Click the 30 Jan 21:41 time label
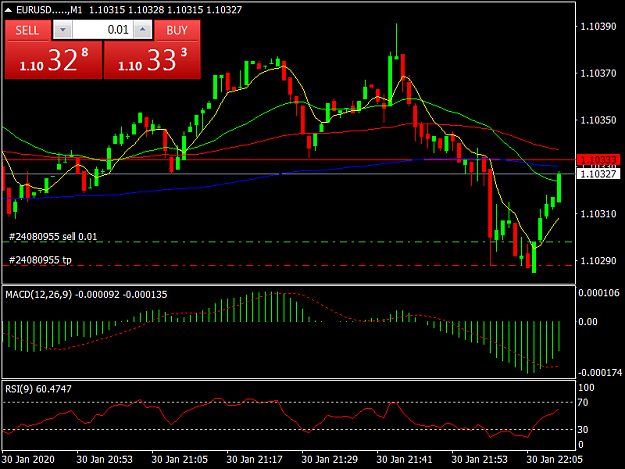 404,459
